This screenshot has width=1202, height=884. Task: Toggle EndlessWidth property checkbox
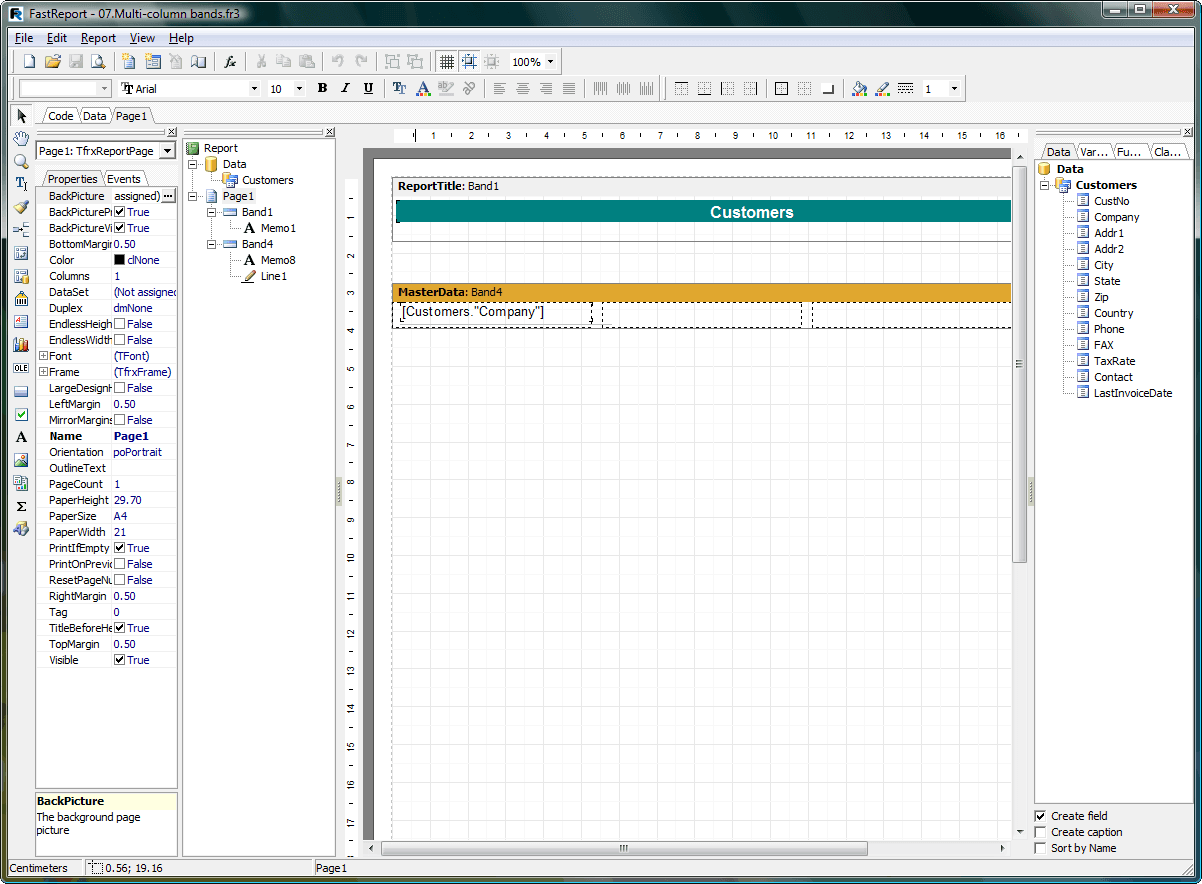coord(120,340)
